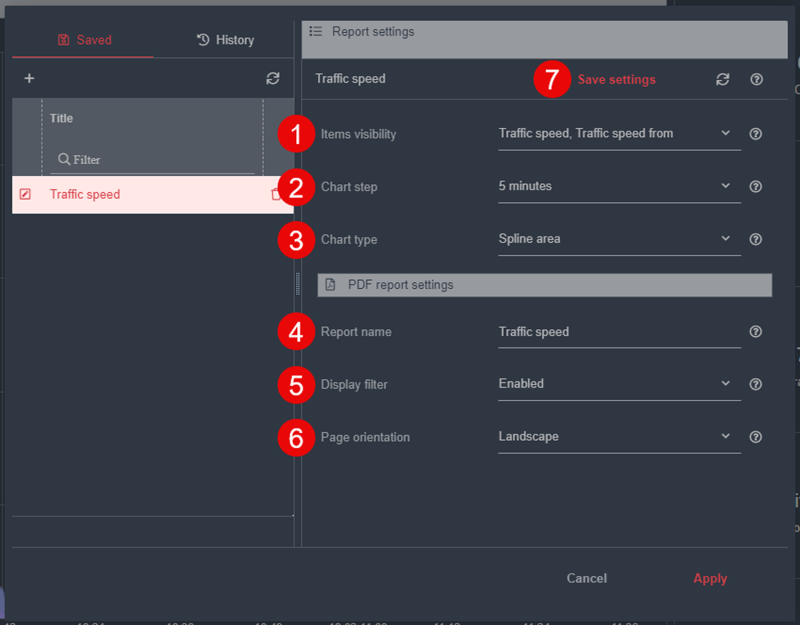Open the Chart step dropdown
800x625 pixels.
pyautogui.click(x=619, y=186)
